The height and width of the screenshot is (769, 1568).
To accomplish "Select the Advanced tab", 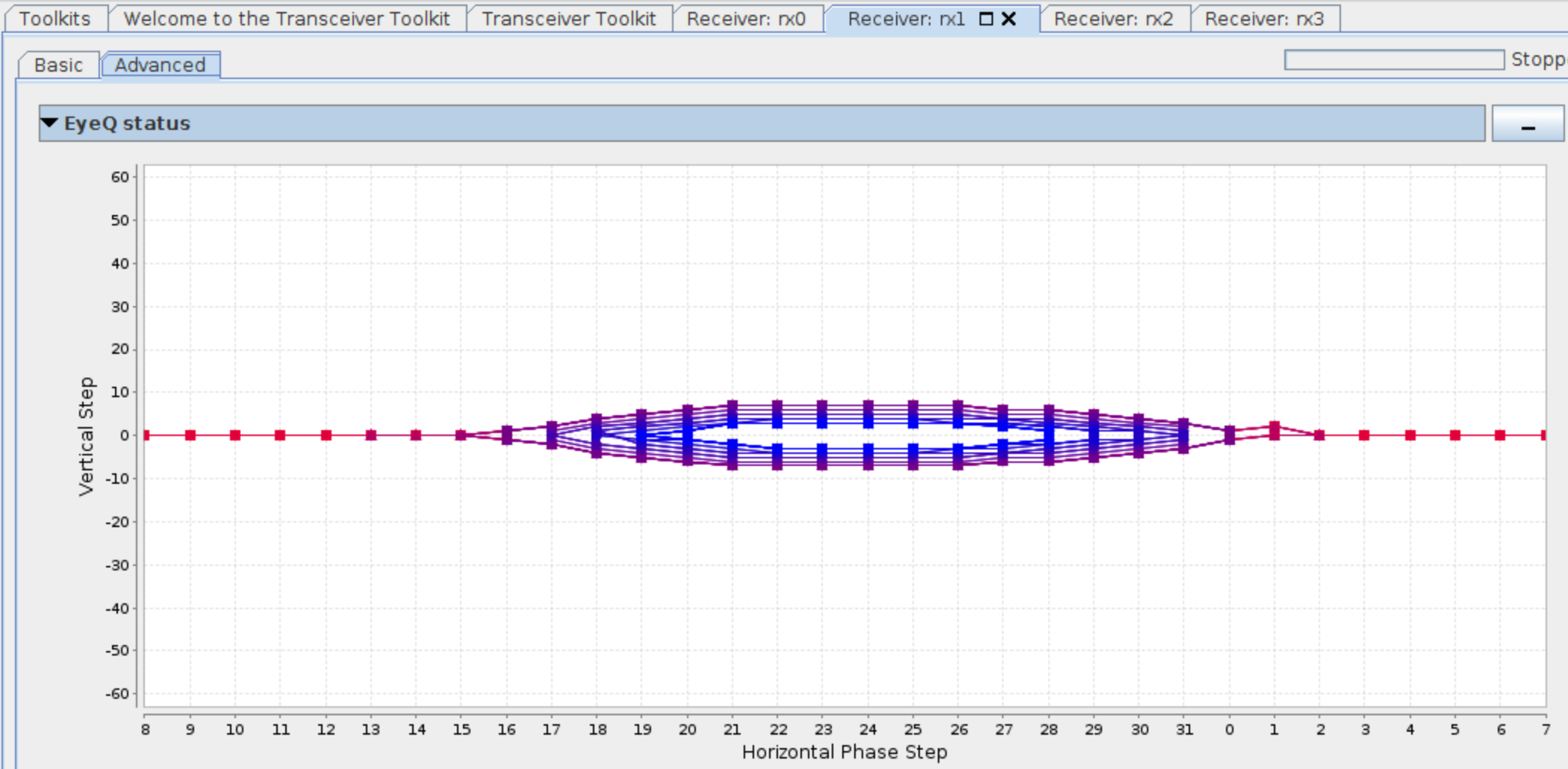I will 160,65.
